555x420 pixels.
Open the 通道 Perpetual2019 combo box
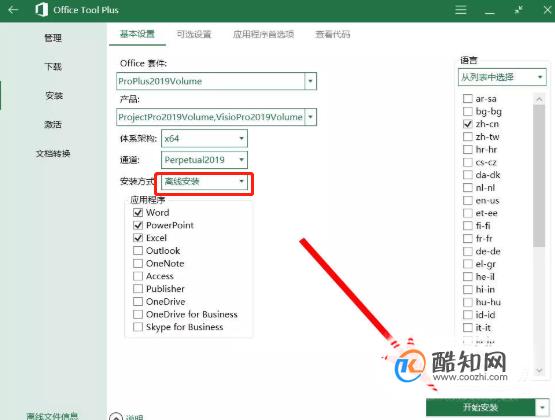pyautogui.click(x=204, y=160)
